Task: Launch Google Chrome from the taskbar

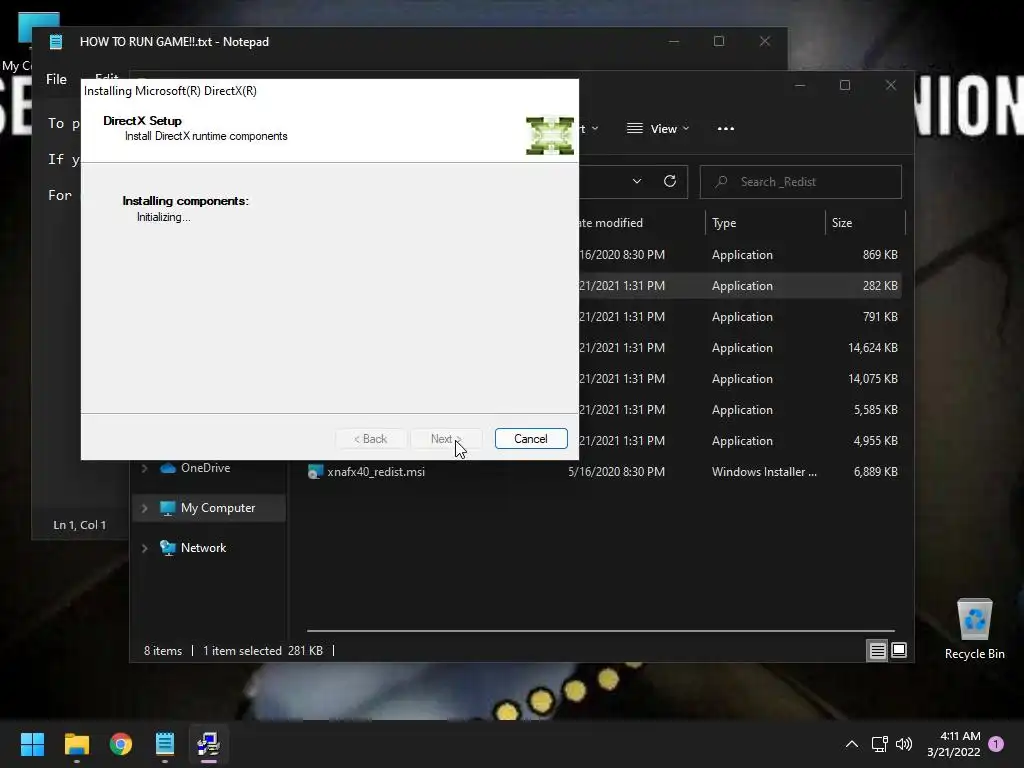Action: 121,744
